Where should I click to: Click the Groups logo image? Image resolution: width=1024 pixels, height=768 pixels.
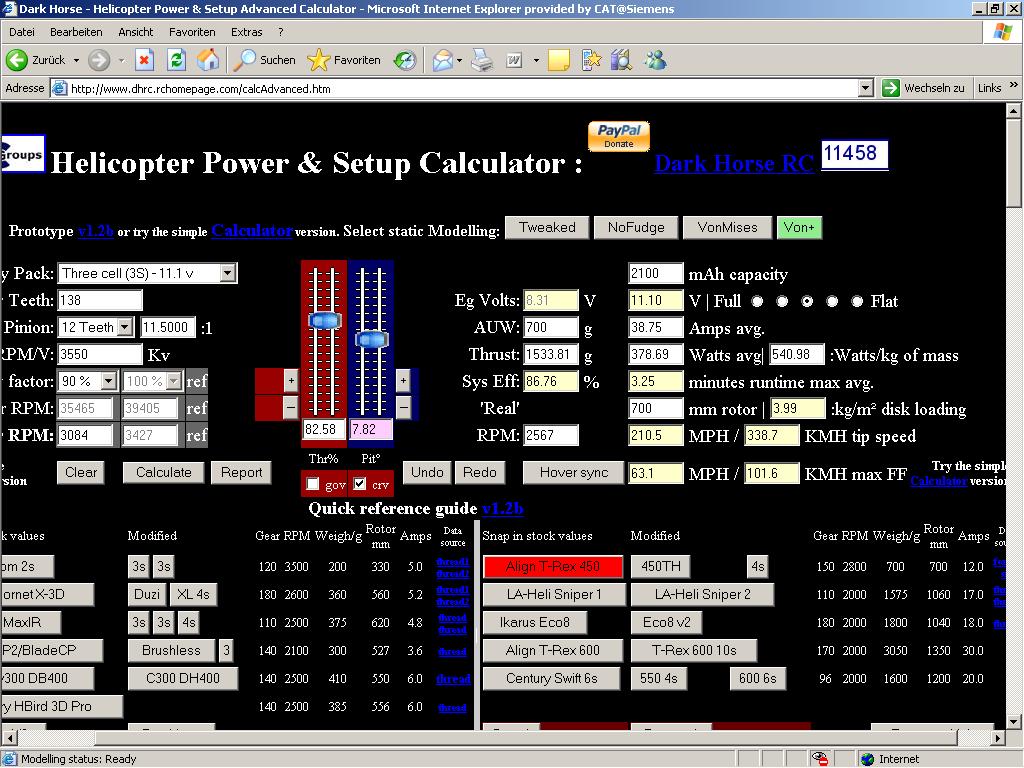[x=23, y=154]
